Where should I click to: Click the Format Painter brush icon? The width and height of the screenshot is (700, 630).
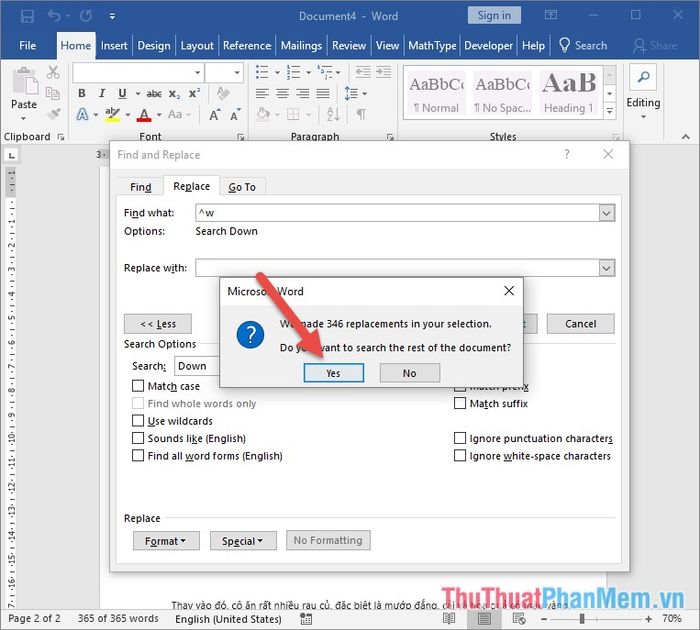(53, 114)
